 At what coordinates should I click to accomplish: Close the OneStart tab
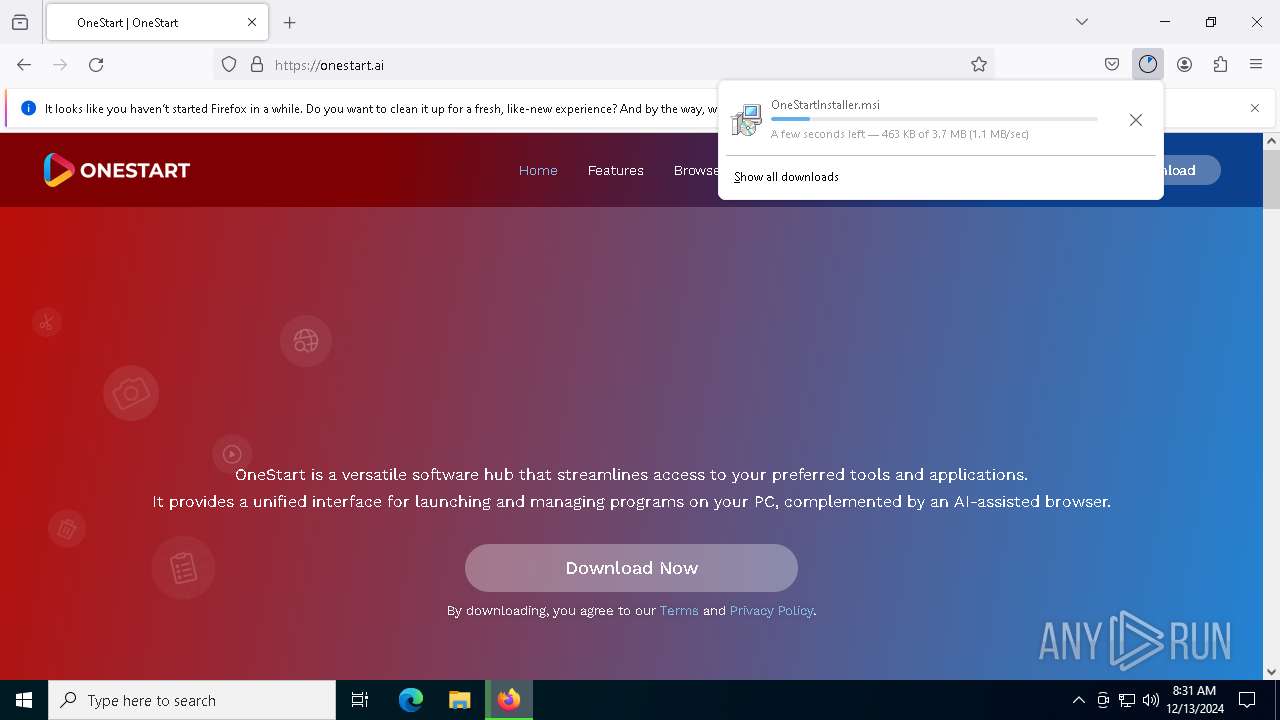pyautogui.click(x=252, y=22)
